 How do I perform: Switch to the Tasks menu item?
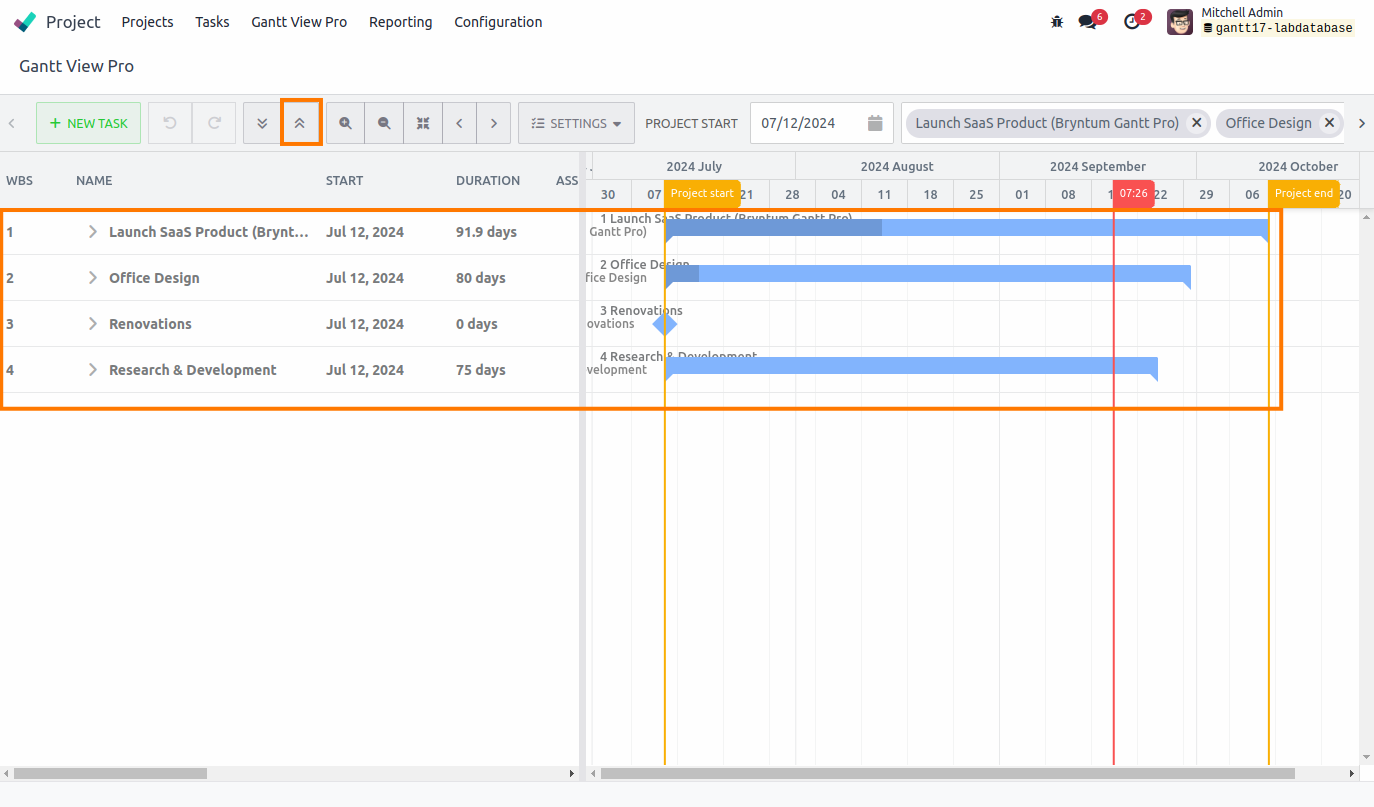tap(212, 21)
